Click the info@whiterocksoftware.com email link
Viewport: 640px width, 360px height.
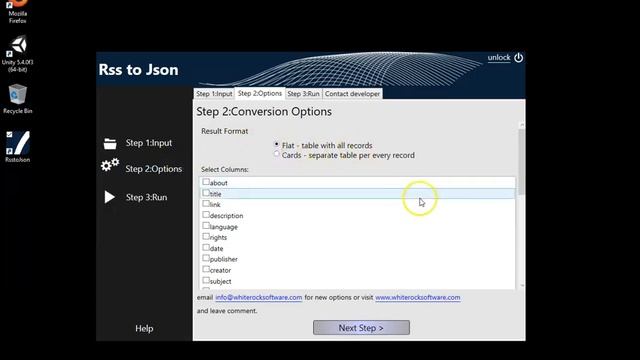(259, 298)
